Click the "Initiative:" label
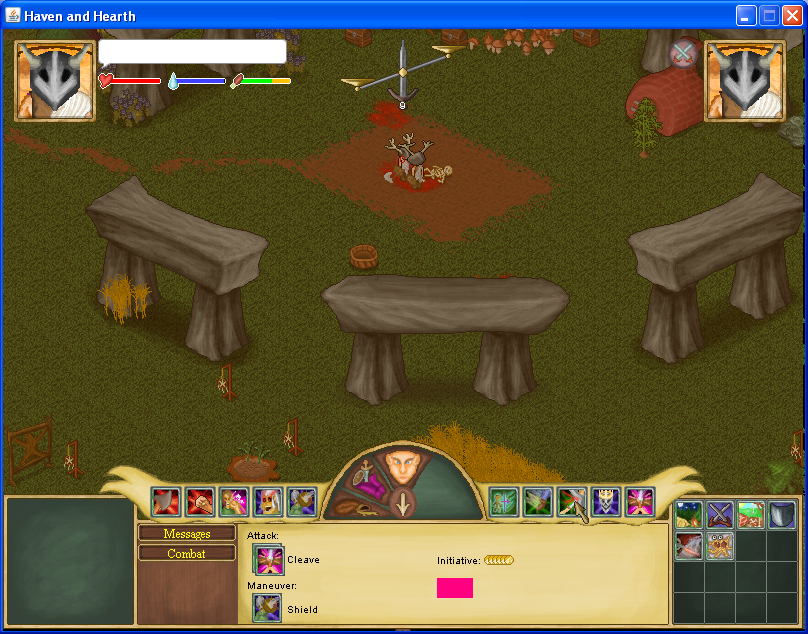This screenshot has width=808, height=634. point(459,560)
